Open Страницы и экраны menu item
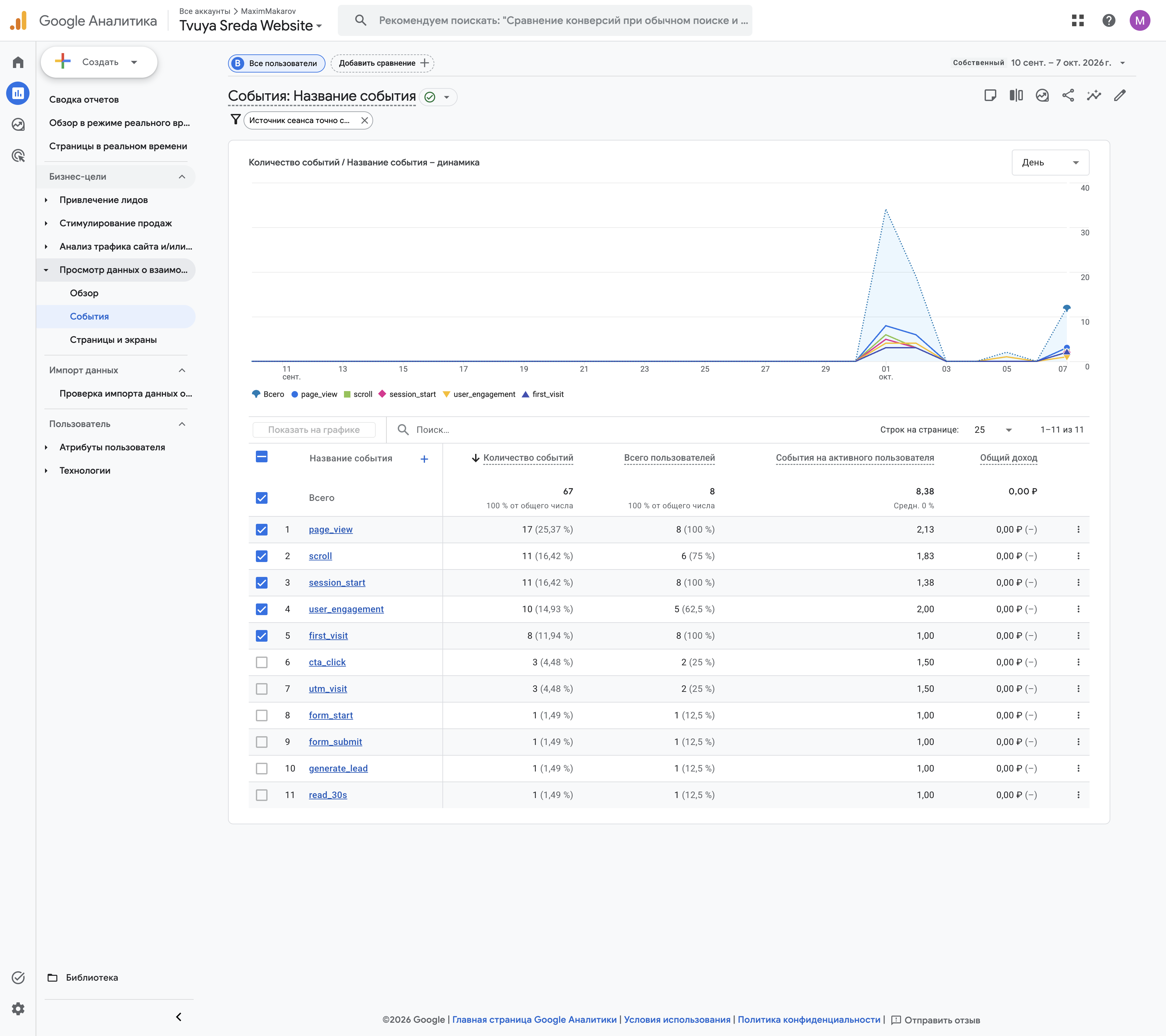 [x=113, y=340]
